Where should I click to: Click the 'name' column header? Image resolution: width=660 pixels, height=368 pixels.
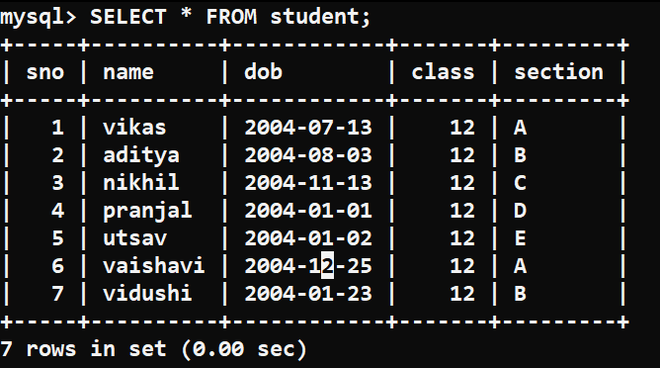click(x=128, y=72)
